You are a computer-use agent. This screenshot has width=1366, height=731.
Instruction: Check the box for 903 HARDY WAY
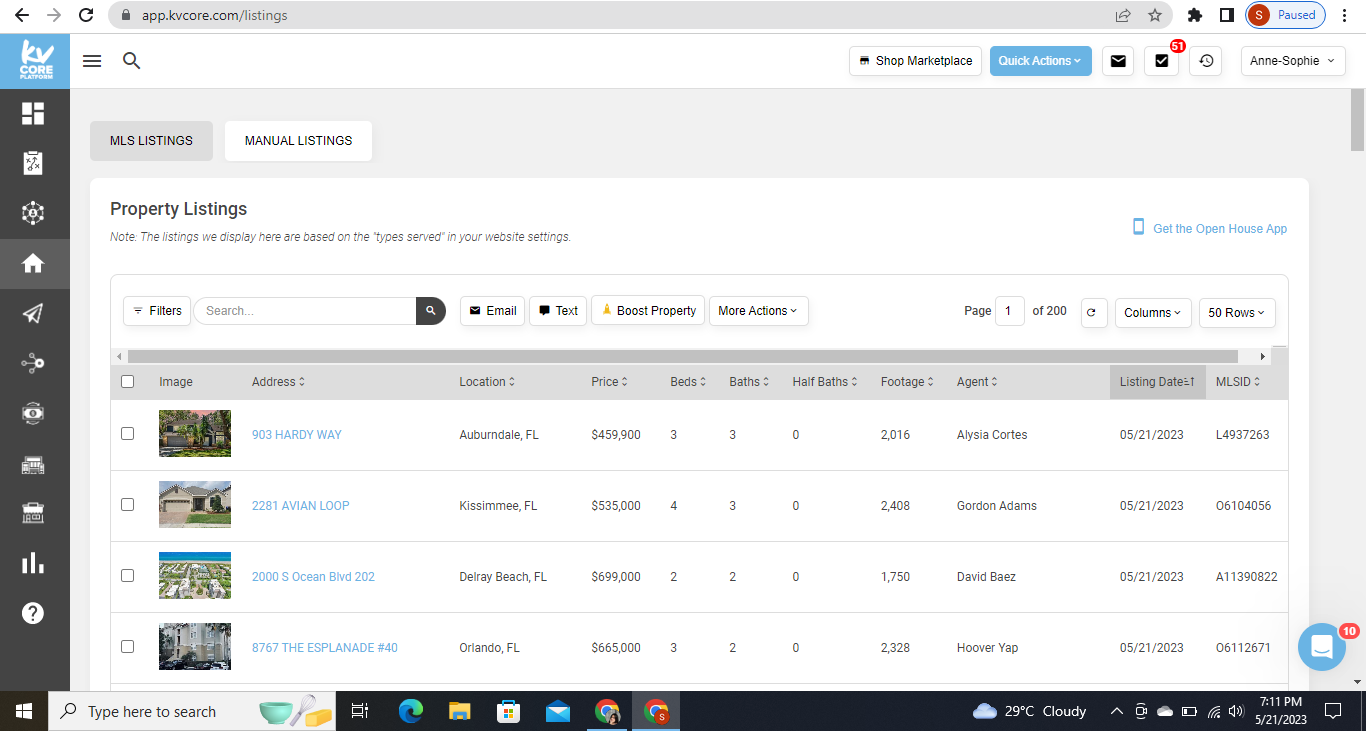[x=127, y=434]
